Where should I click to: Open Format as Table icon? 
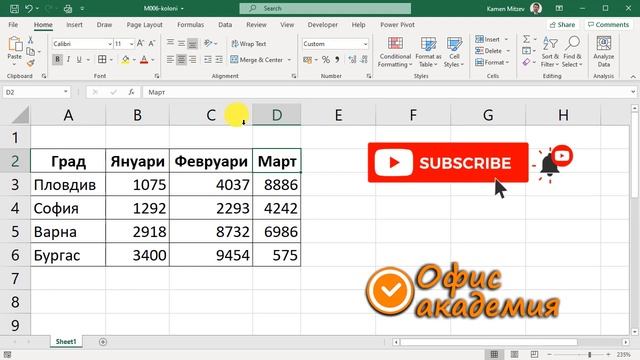click(x=428, y=43)
